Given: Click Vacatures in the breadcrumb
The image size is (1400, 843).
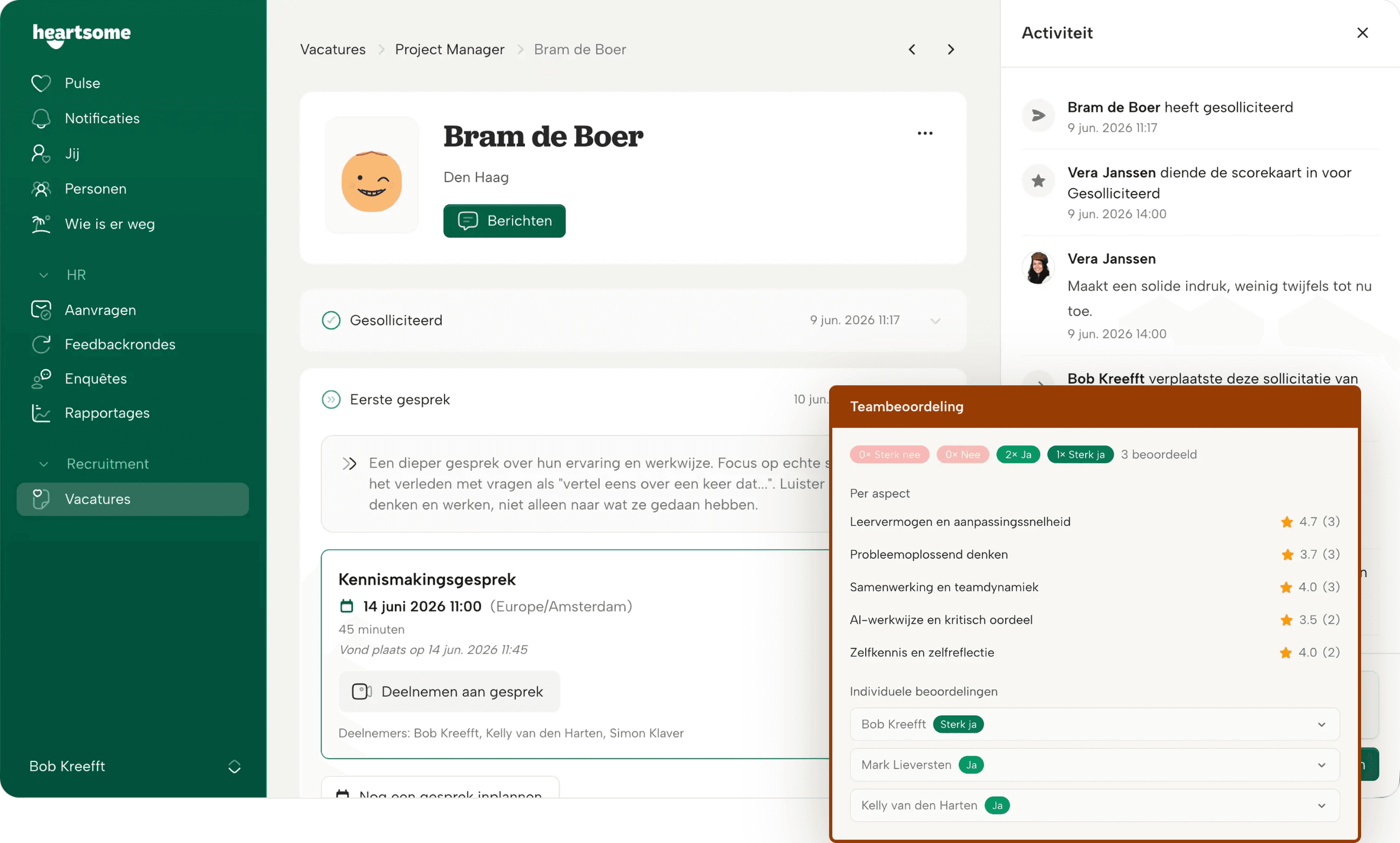Looking at the screenshot, I should point(332,49).
